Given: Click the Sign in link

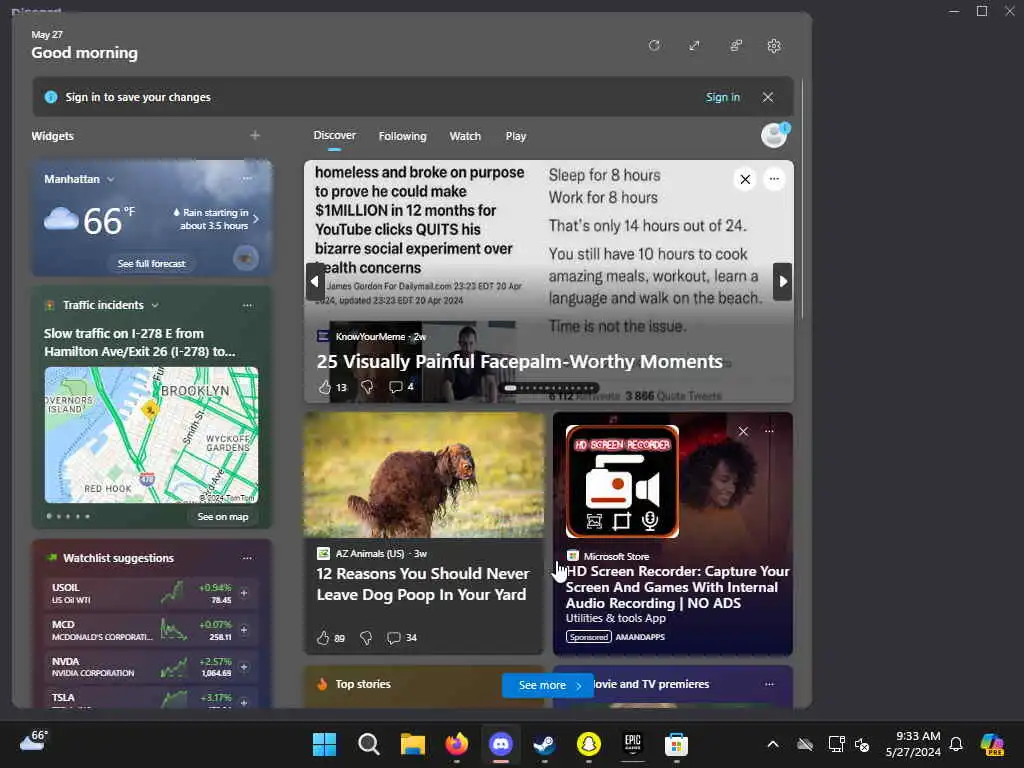Looking at the screenshot, I should pyautogui.click(x=722, y=97).
